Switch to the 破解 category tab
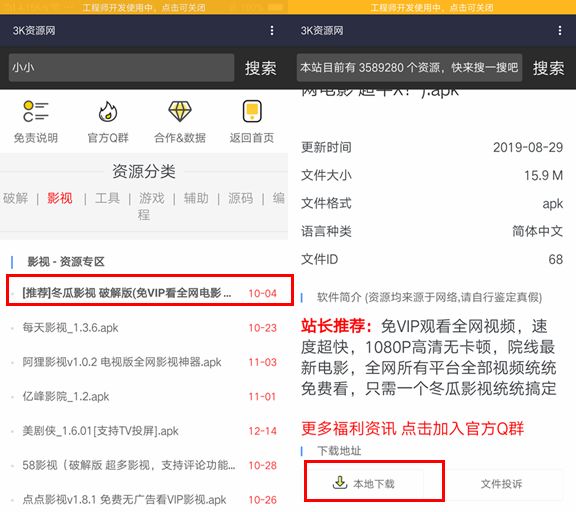This screenshot has height=512, width=576. pos(15,198)
